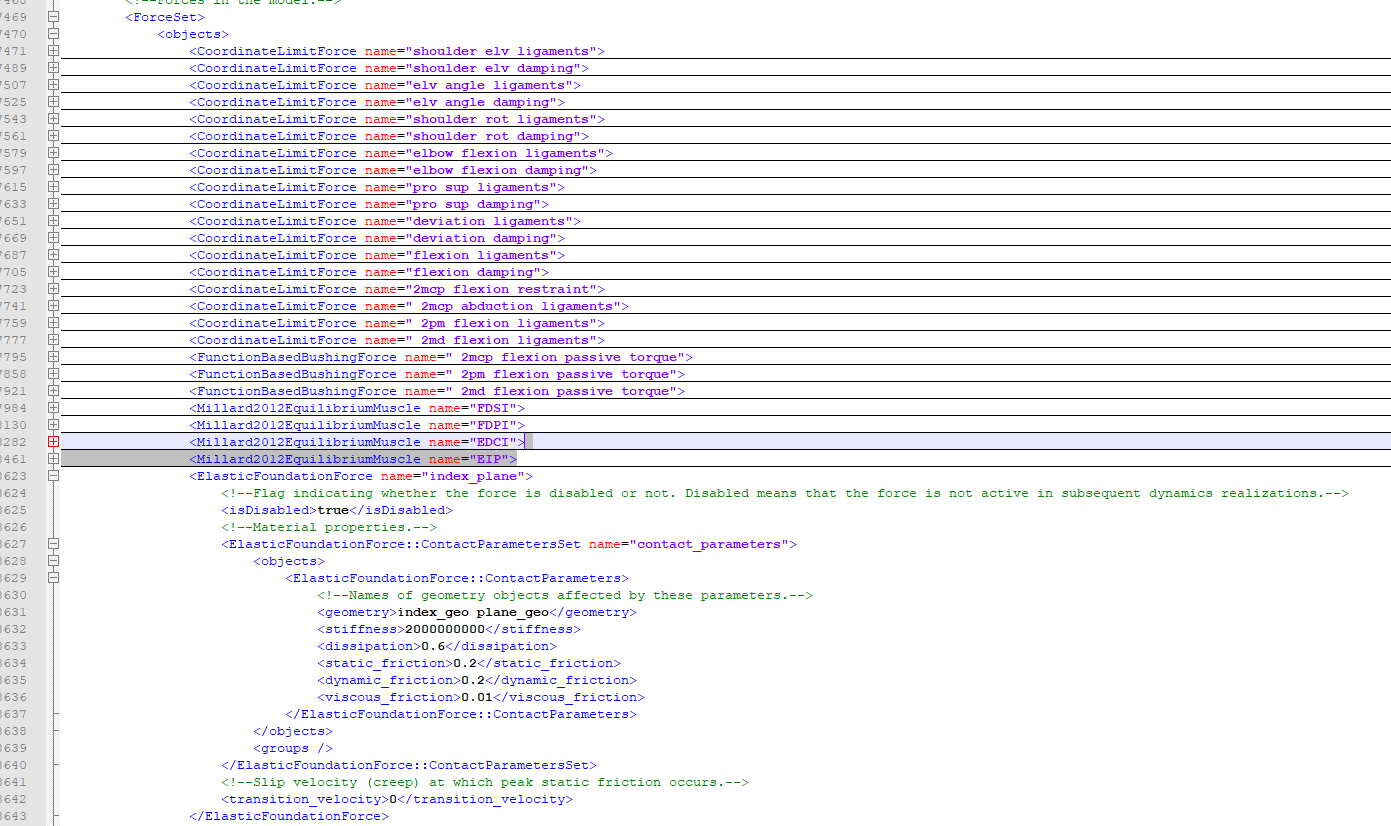Collapse the objects node under ForceSet

(x=53, y=34)
